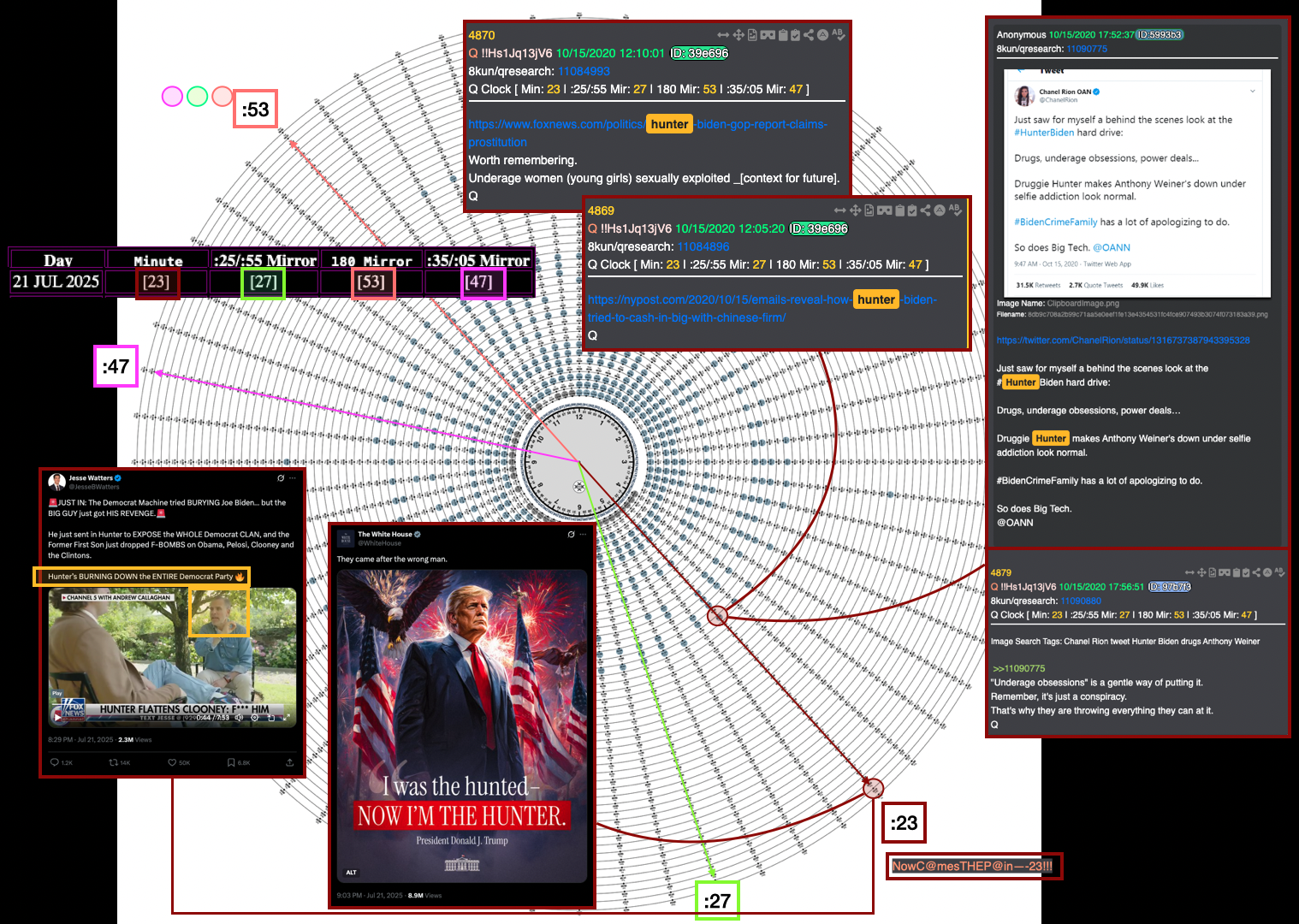Image resolution: width=1299 pixels, height=924 pixels.
Task: Open post number 11090775 header link
Action: click(1087, 49)
